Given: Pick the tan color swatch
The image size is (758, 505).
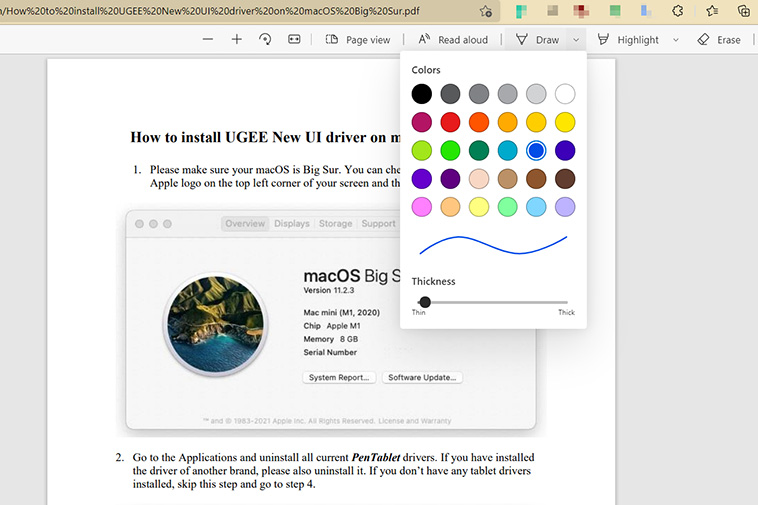Looking at the screenshot, I should (508, 179).
